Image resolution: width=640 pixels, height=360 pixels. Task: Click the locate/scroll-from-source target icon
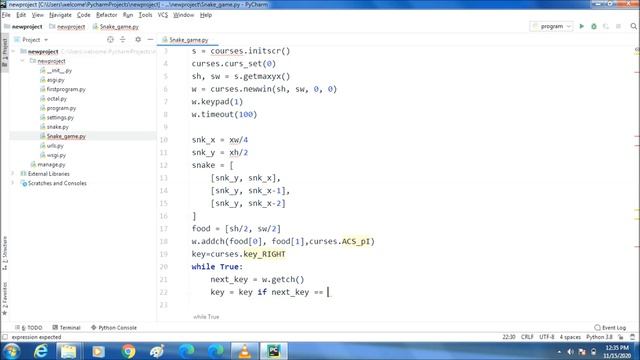(x=110, y=40)
